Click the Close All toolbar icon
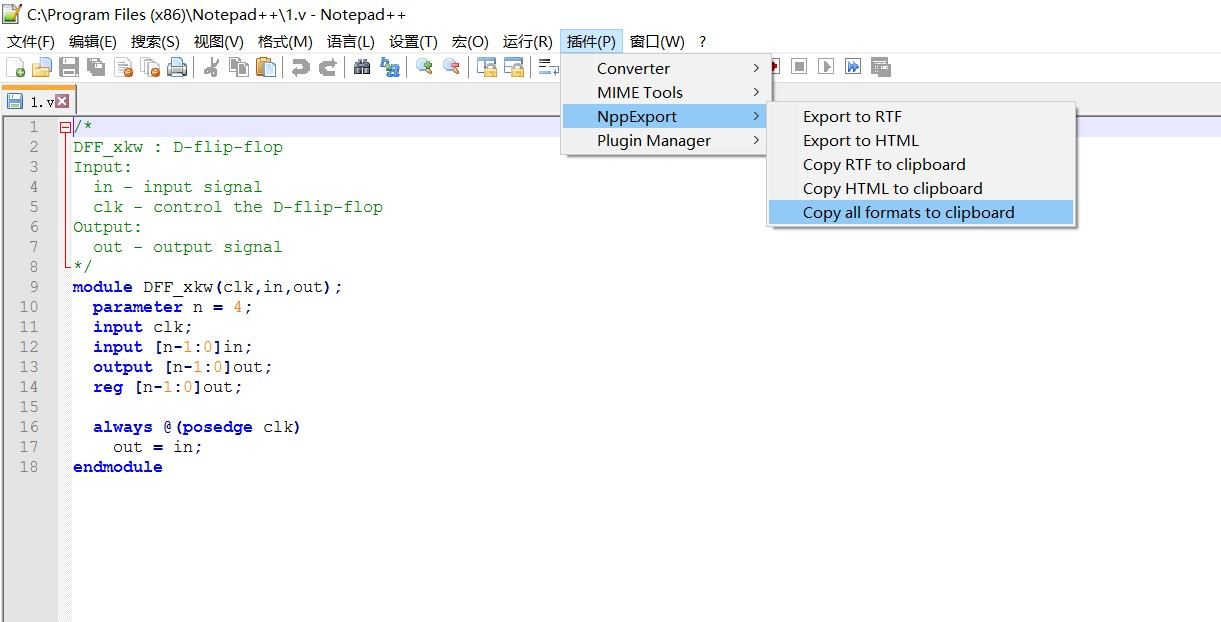 pos(150,68)
